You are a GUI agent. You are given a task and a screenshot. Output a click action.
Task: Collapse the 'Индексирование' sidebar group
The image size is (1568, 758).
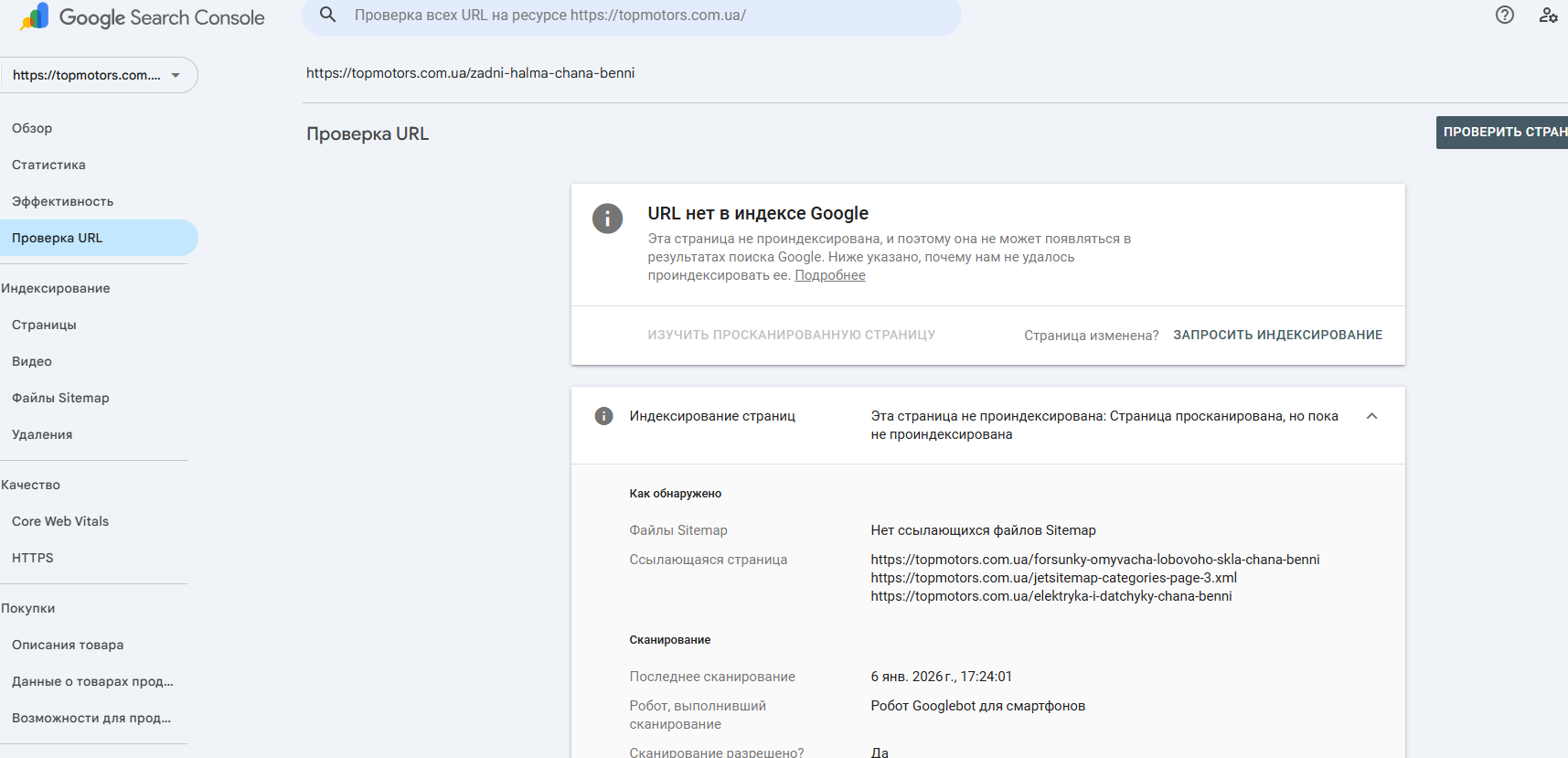tap(56, 288)
